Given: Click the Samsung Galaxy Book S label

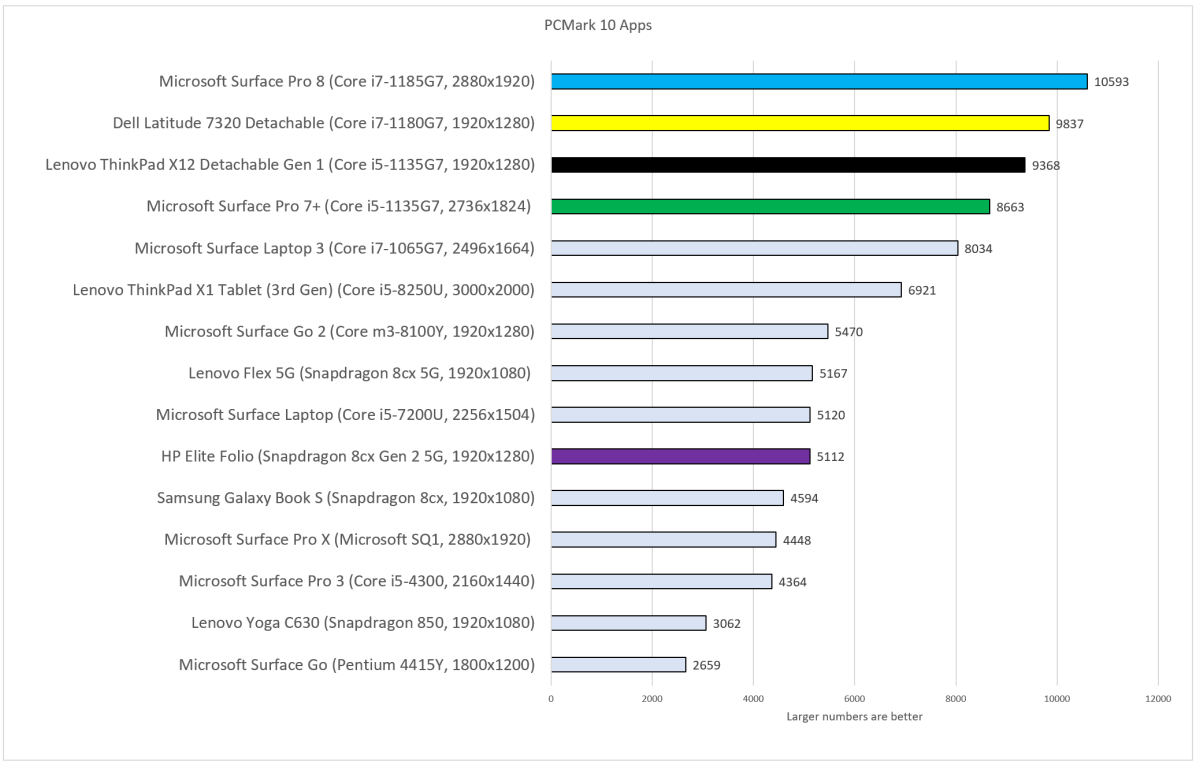Looking at the screenshot, I should coord(346,498).
